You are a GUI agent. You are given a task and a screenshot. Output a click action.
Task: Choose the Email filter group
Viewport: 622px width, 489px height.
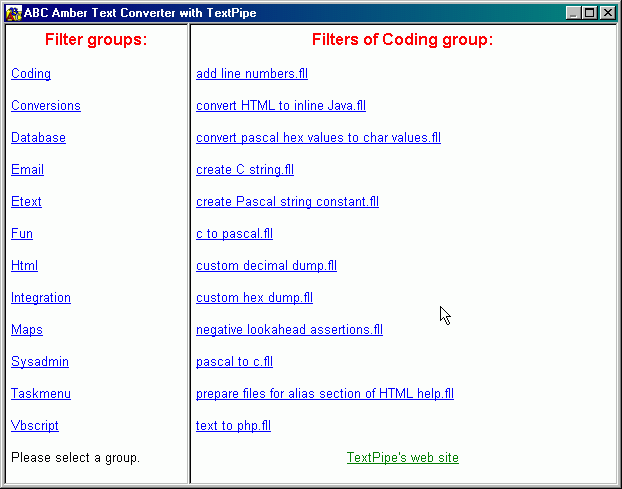click(27, 170)
